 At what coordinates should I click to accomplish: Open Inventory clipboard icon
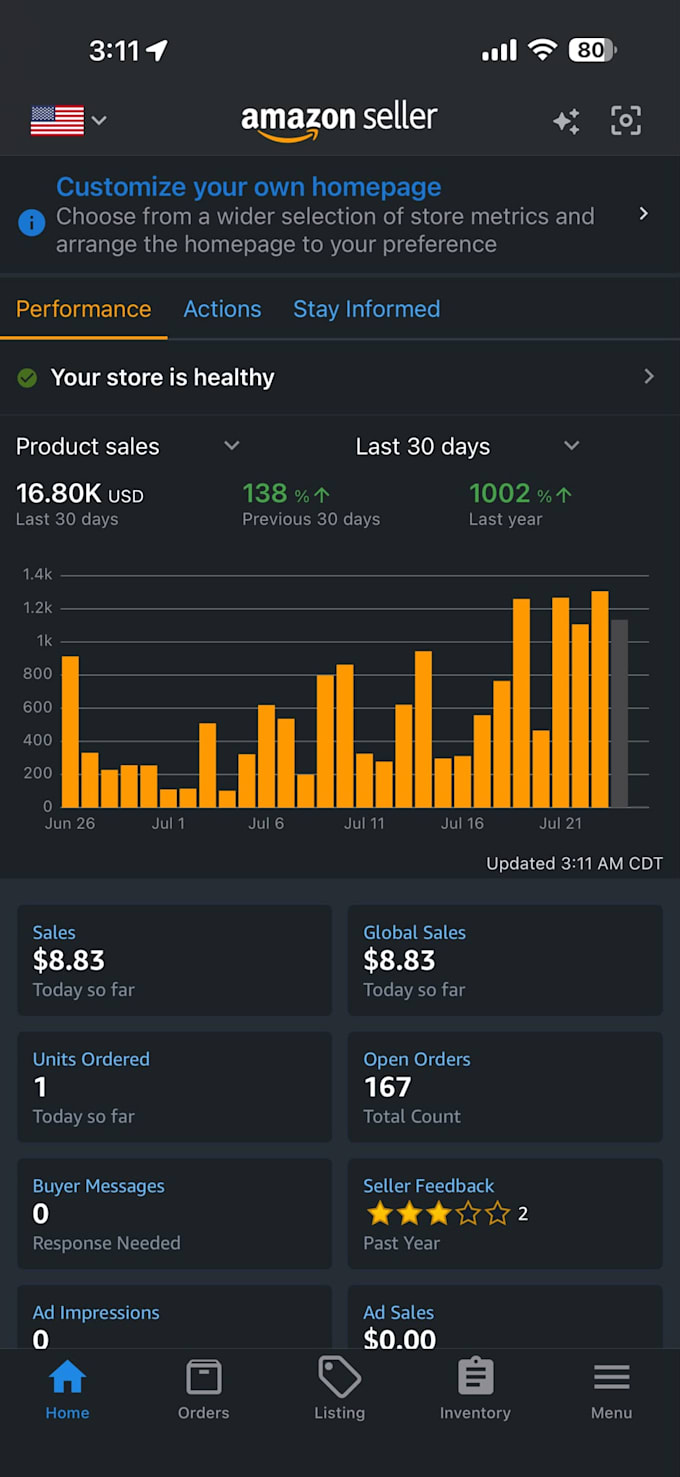475,1377
